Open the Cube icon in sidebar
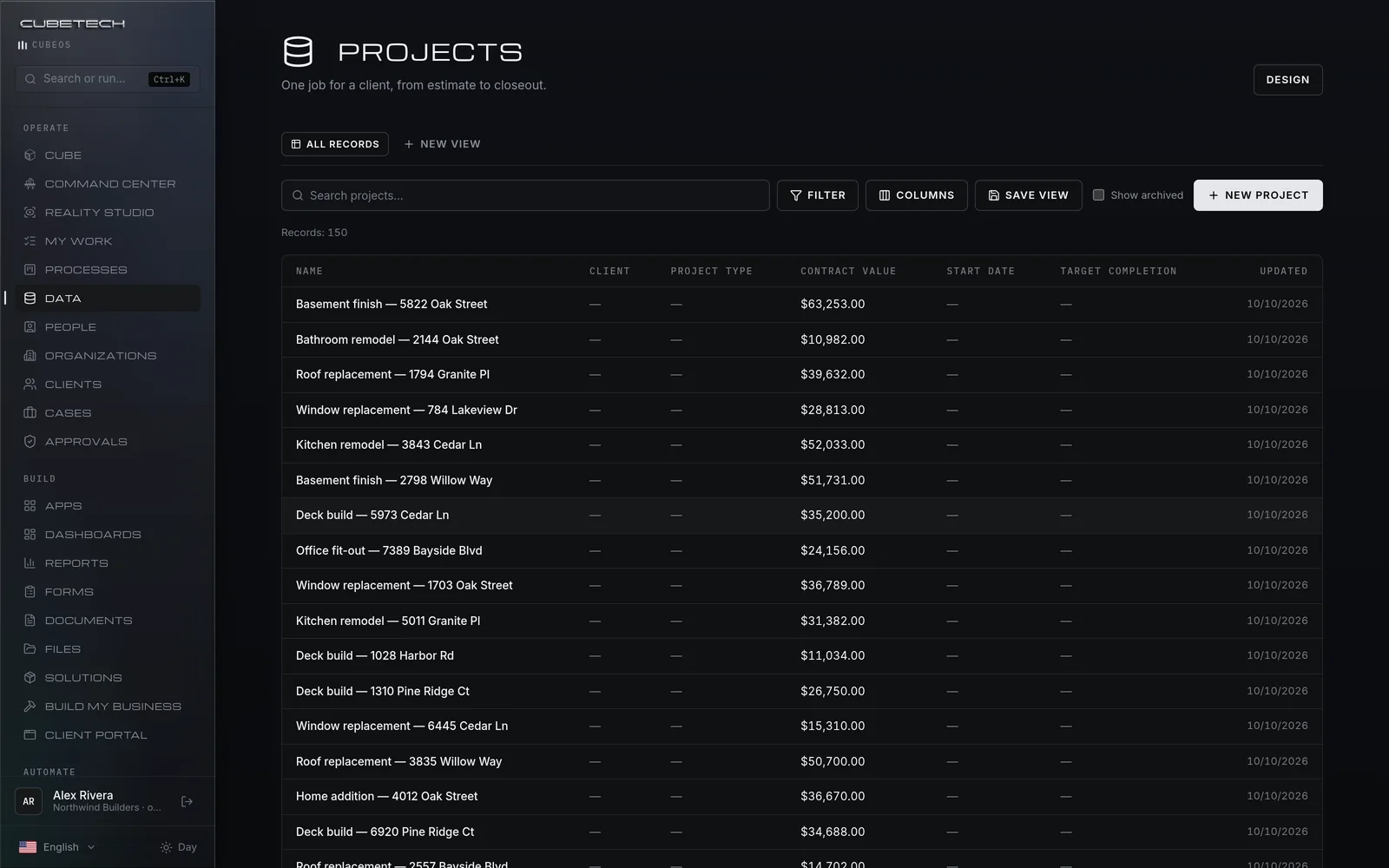The height and width of the screenshot is (868, 1389). (30, 155)
